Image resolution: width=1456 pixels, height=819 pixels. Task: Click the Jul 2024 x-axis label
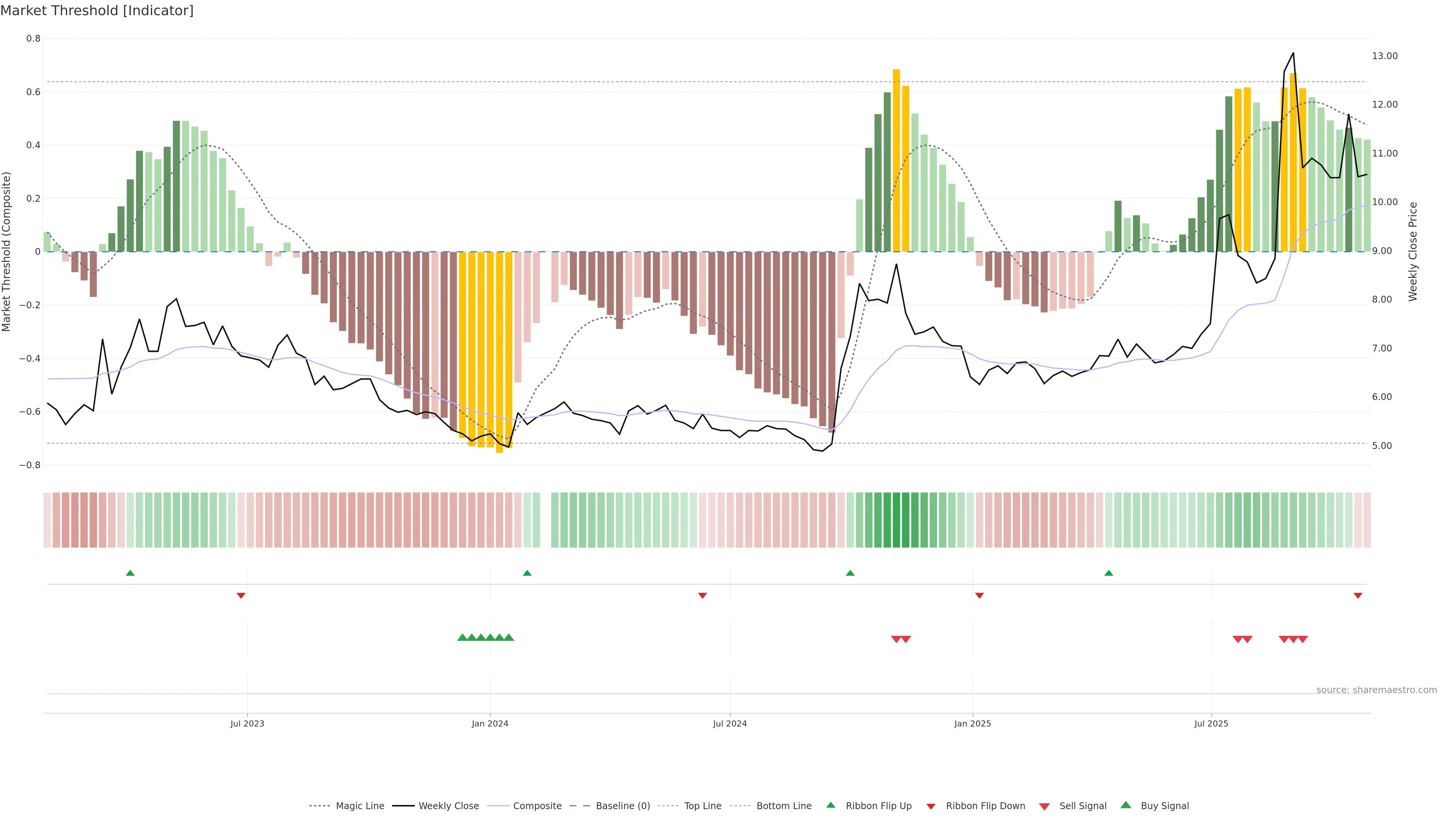730,723
